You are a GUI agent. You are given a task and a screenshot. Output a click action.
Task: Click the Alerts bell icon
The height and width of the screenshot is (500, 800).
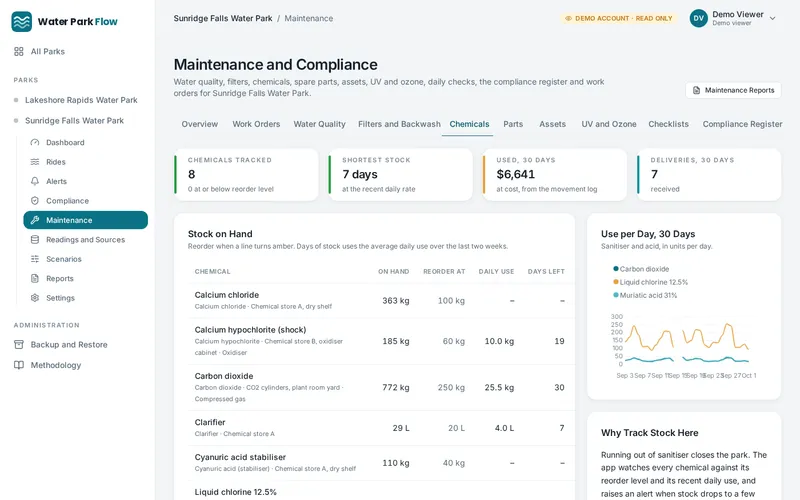[35, 181]
